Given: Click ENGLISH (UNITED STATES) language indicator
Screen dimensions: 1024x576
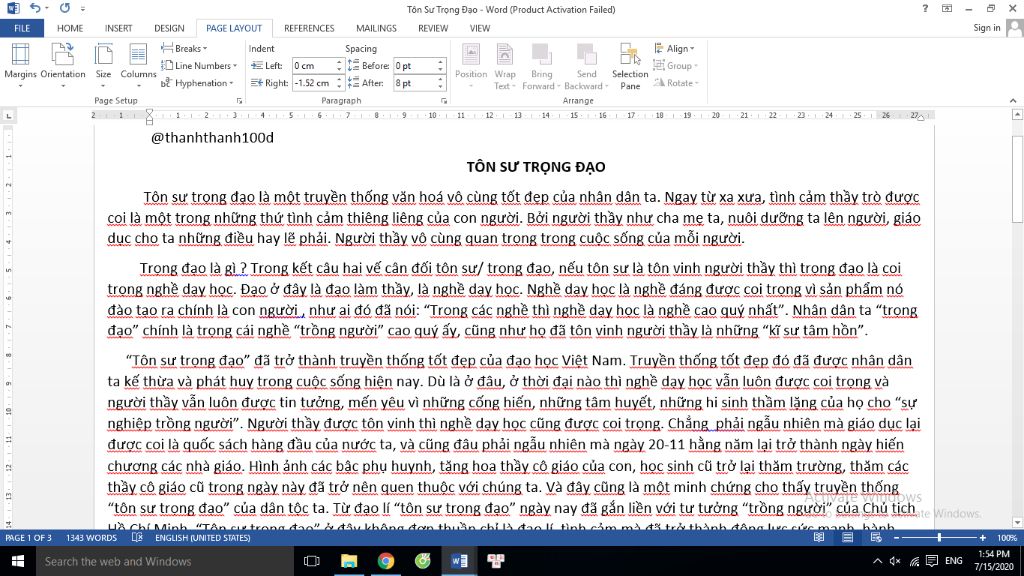Looking at the screenshot, I should click(x=202, y=538).
